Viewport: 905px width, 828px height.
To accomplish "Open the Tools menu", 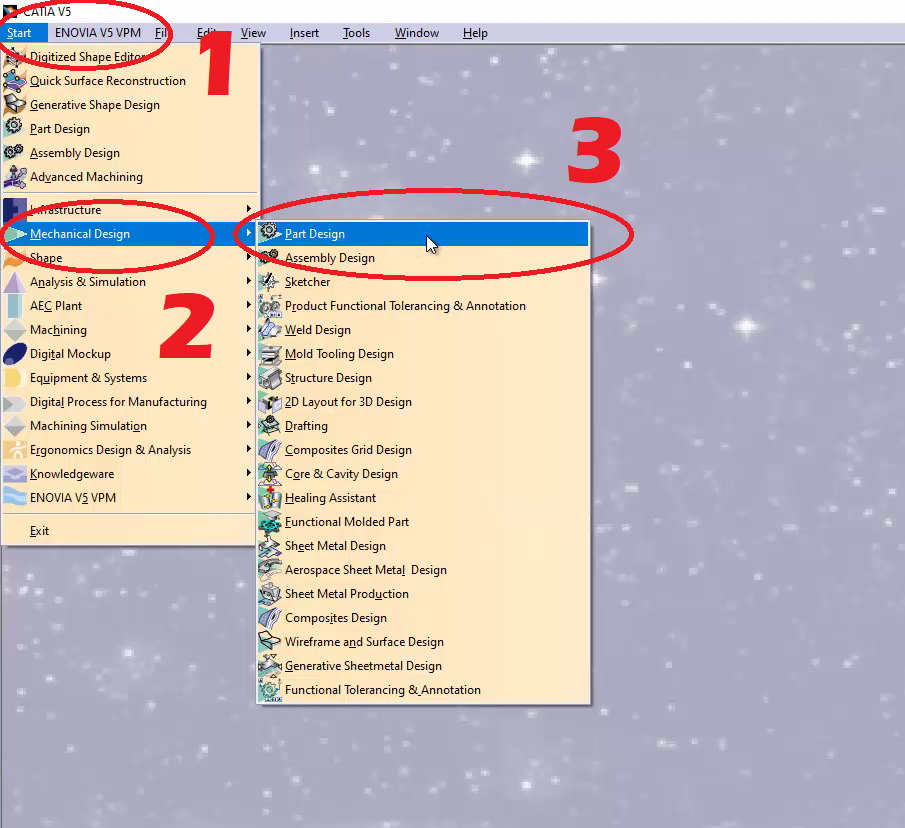I will 356,33.
